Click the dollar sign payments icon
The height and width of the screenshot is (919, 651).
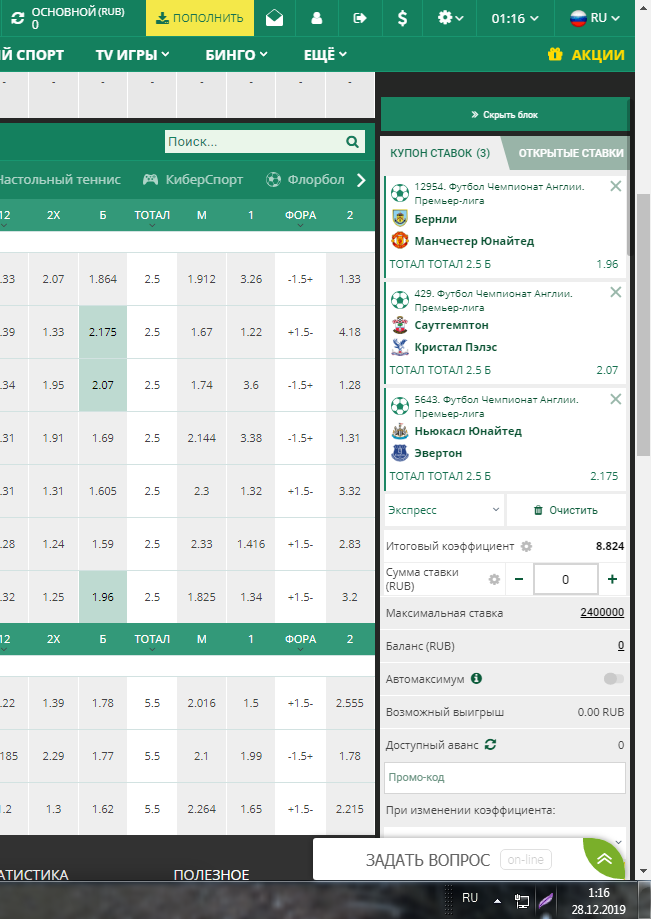[x=402, y=18]
